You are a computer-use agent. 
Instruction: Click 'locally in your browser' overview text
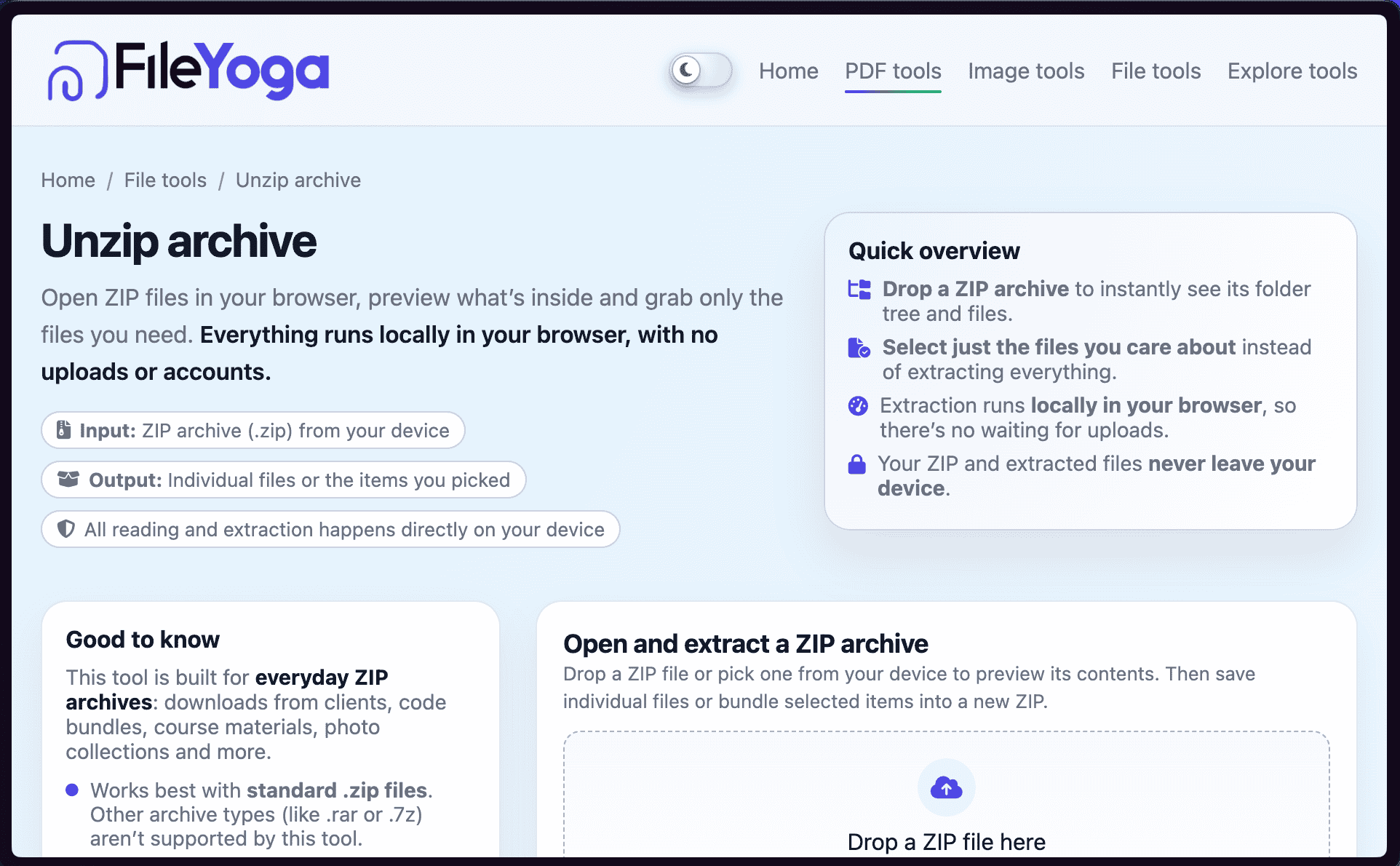(1146, 405)
